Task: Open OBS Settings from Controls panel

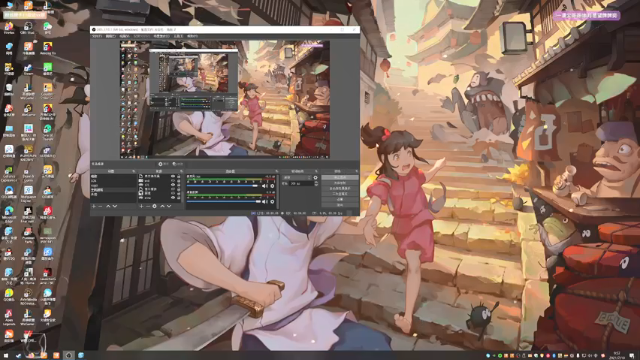Action: pyautogui.click(x=340, y=199)
